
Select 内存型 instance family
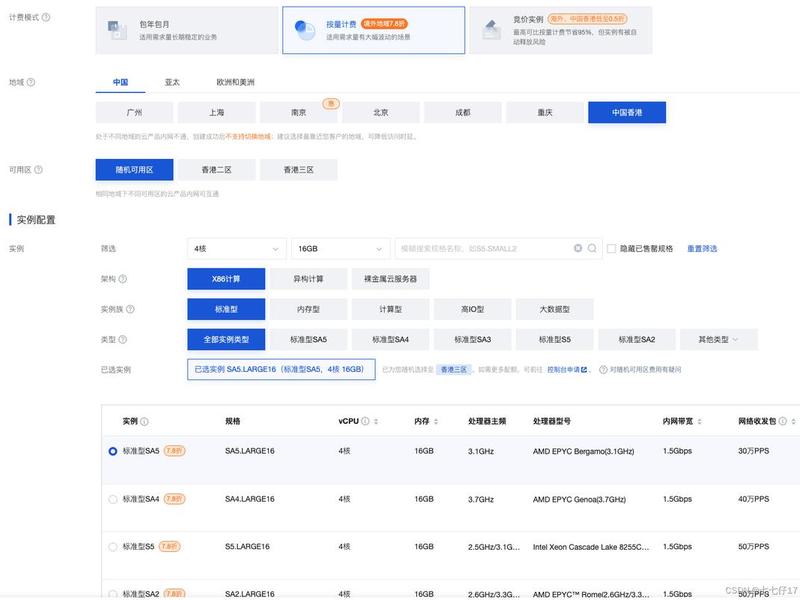tap(308, 309)
